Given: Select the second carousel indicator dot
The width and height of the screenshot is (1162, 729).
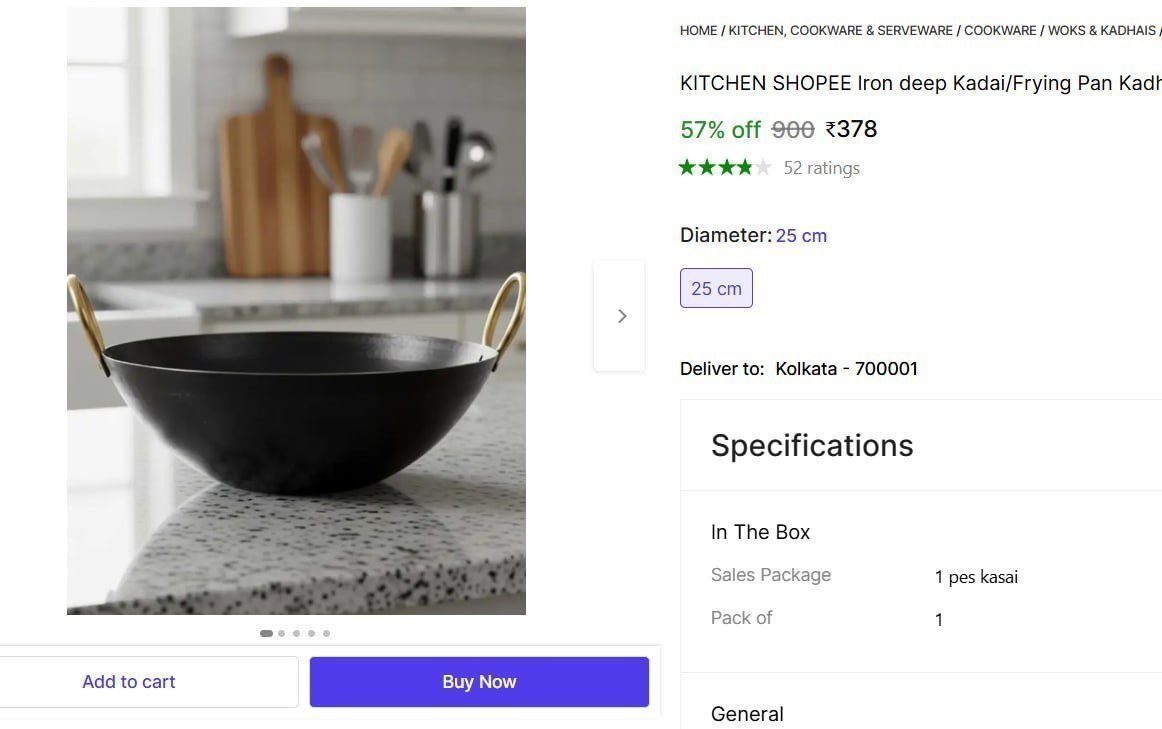Looking at the screenshot, I should tap(282, 633).
